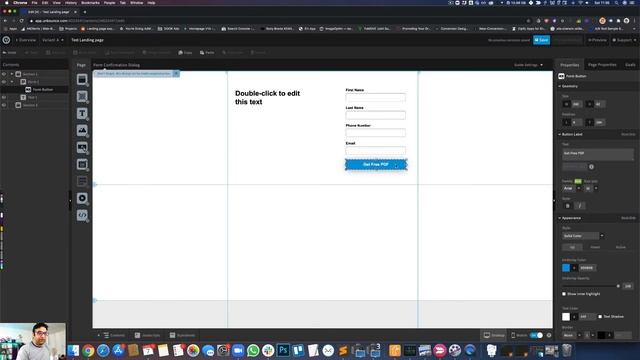Select the Image widget tool
Image resolution: width=640 pixels, height=360 pixels.
[x=82, y=131]
